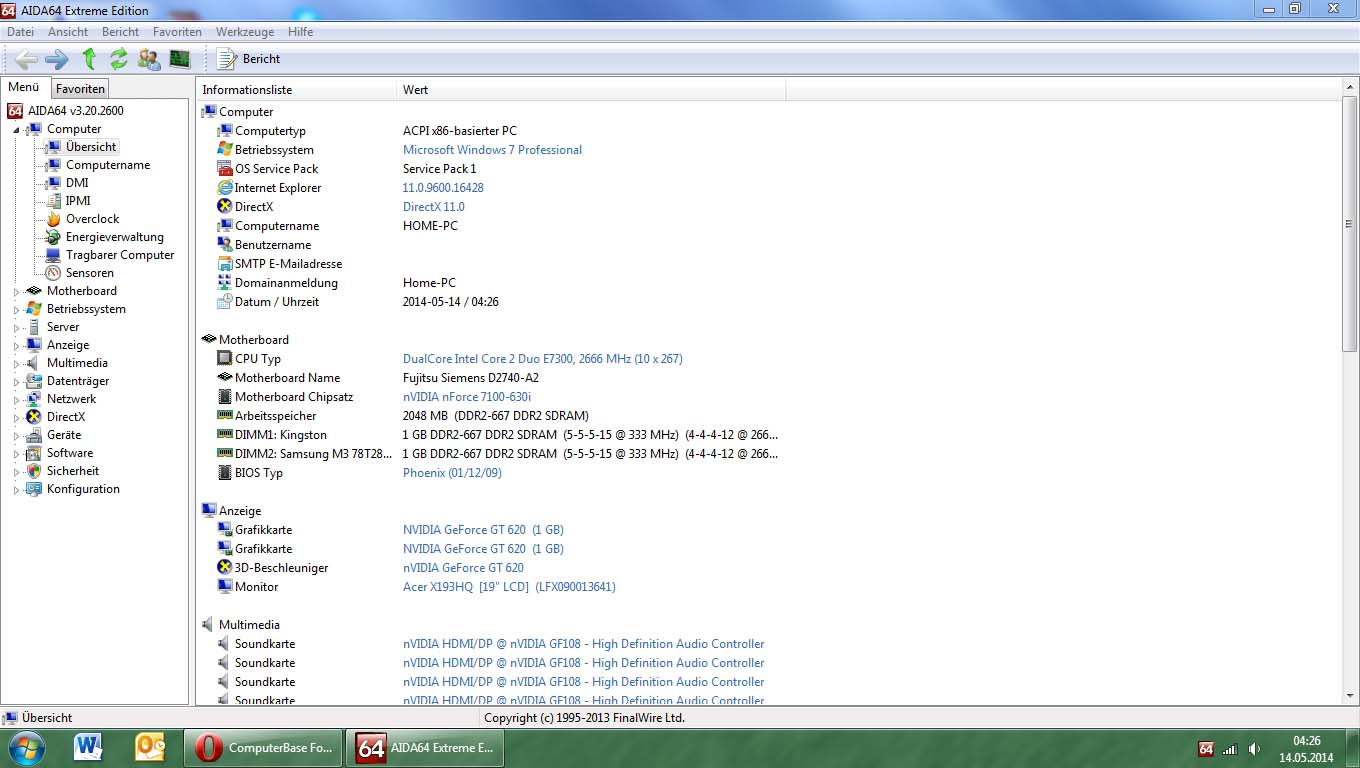Click the Konfiguration tree icon
This screenshot has width=1360, height=768.
(34, 489)
